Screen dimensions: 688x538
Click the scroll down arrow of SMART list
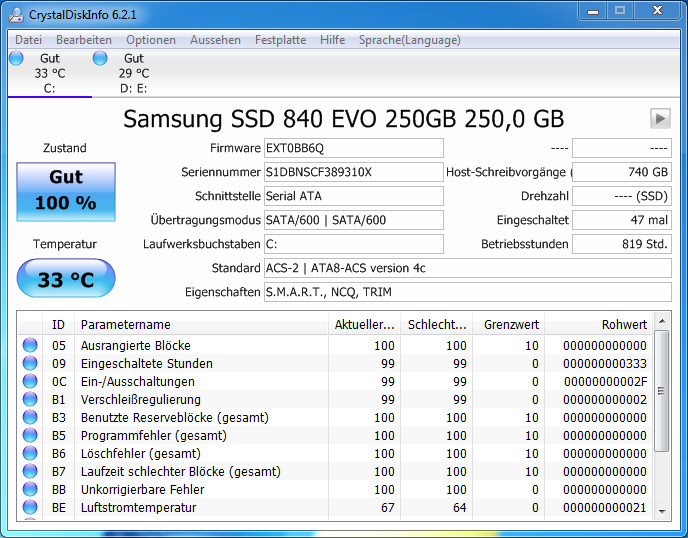(x=662, y=511)
